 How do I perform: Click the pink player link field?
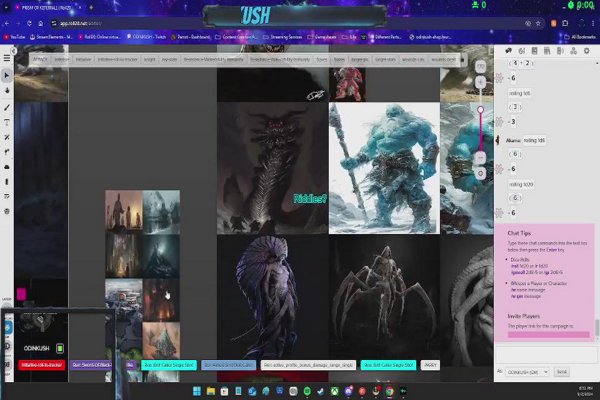click(548, 335)
